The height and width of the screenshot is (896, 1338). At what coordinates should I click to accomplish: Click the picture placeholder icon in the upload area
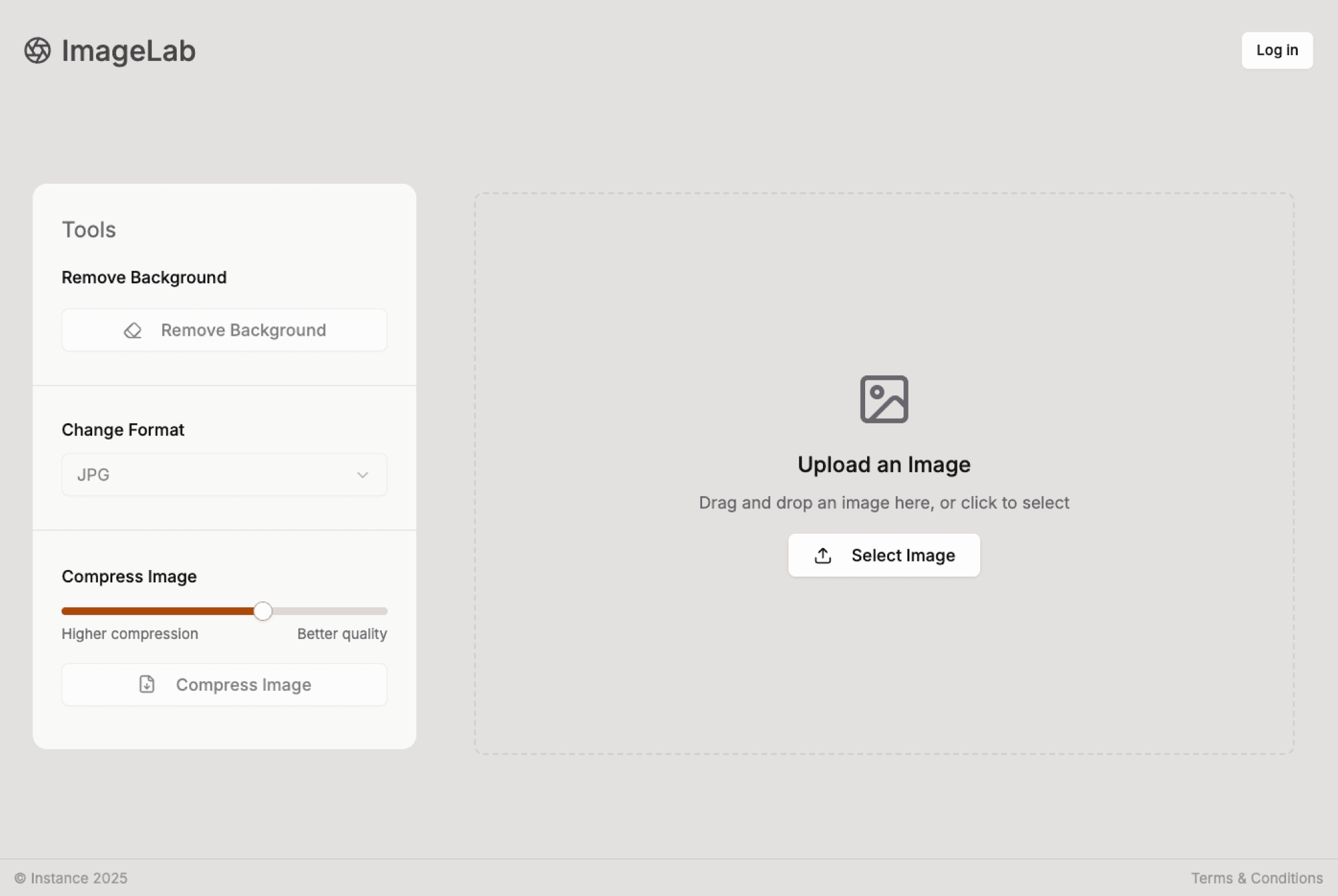pos(884,399)
